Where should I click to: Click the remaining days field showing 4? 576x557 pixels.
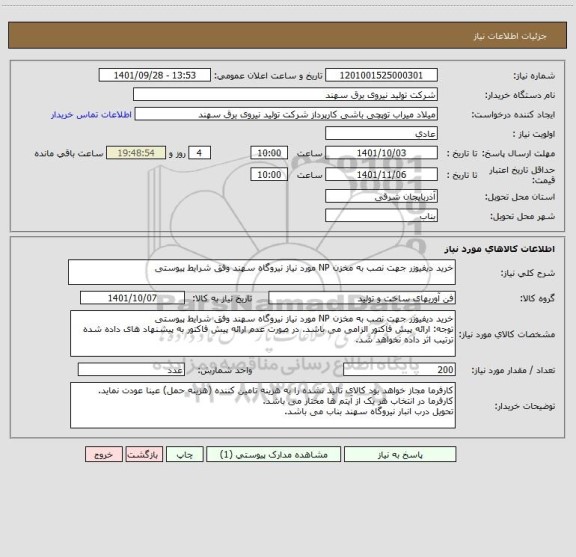click(199, 153)
